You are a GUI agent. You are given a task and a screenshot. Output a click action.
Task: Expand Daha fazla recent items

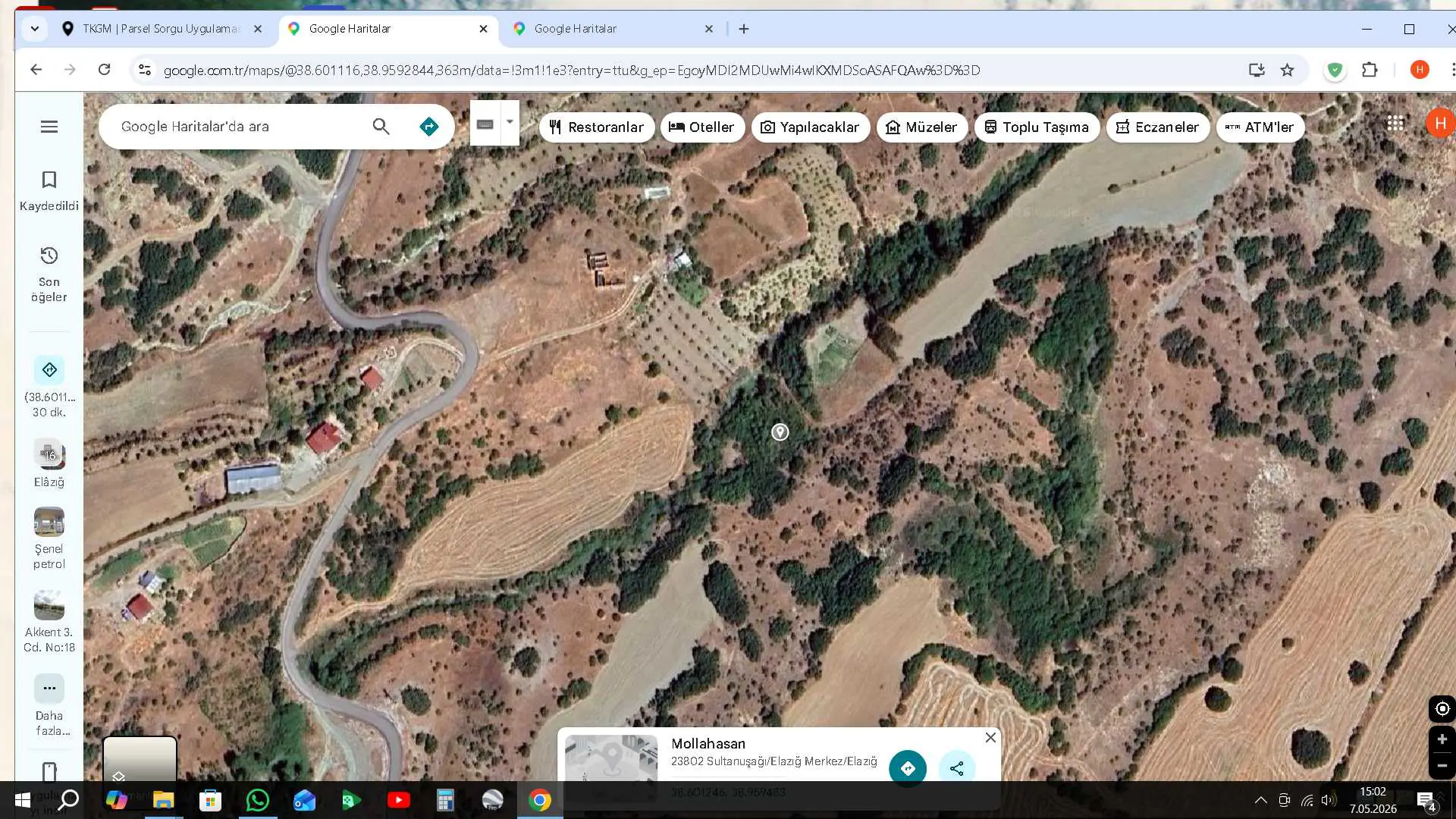tap(49, 705)
